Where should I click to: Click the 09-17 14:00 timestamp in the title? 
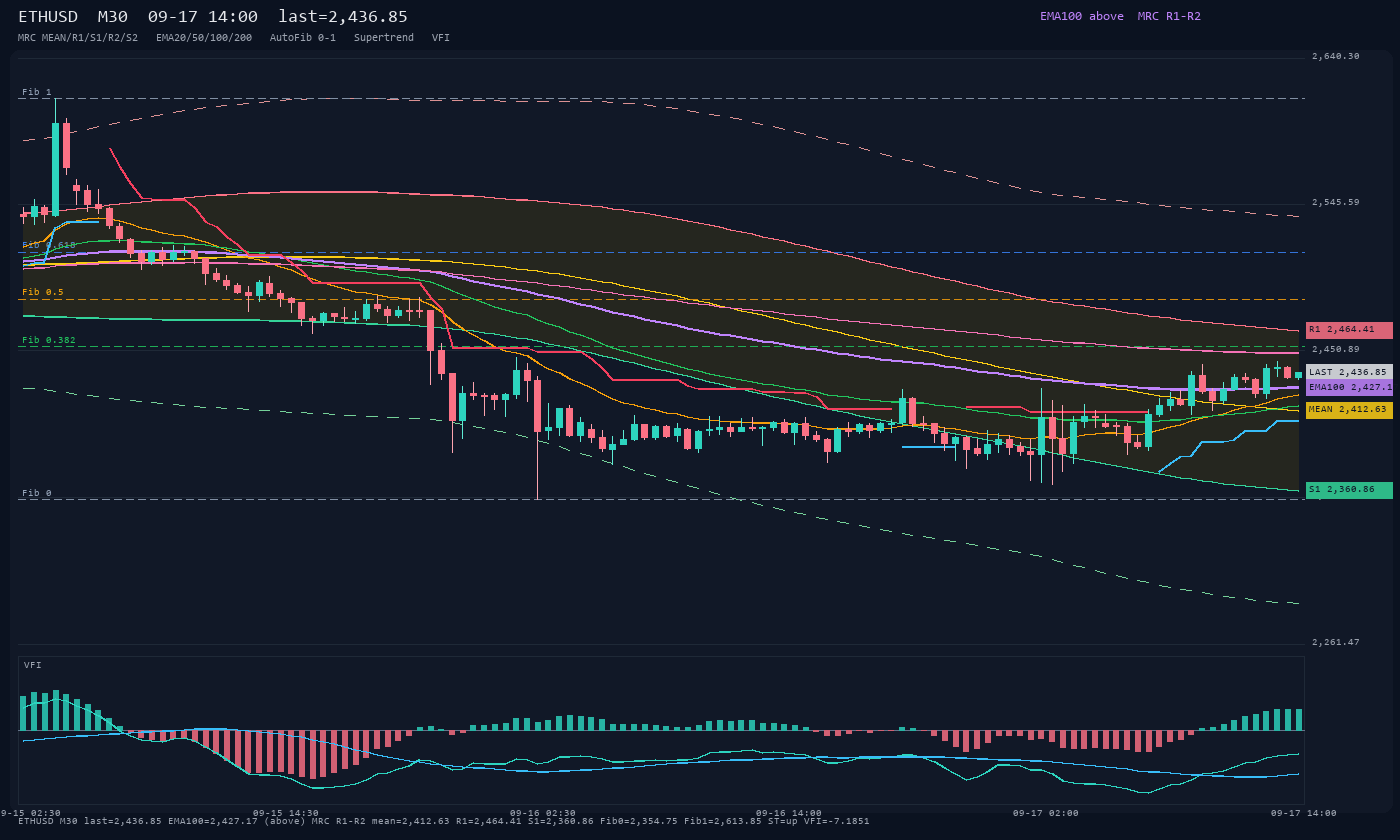[x=202, y=17]
